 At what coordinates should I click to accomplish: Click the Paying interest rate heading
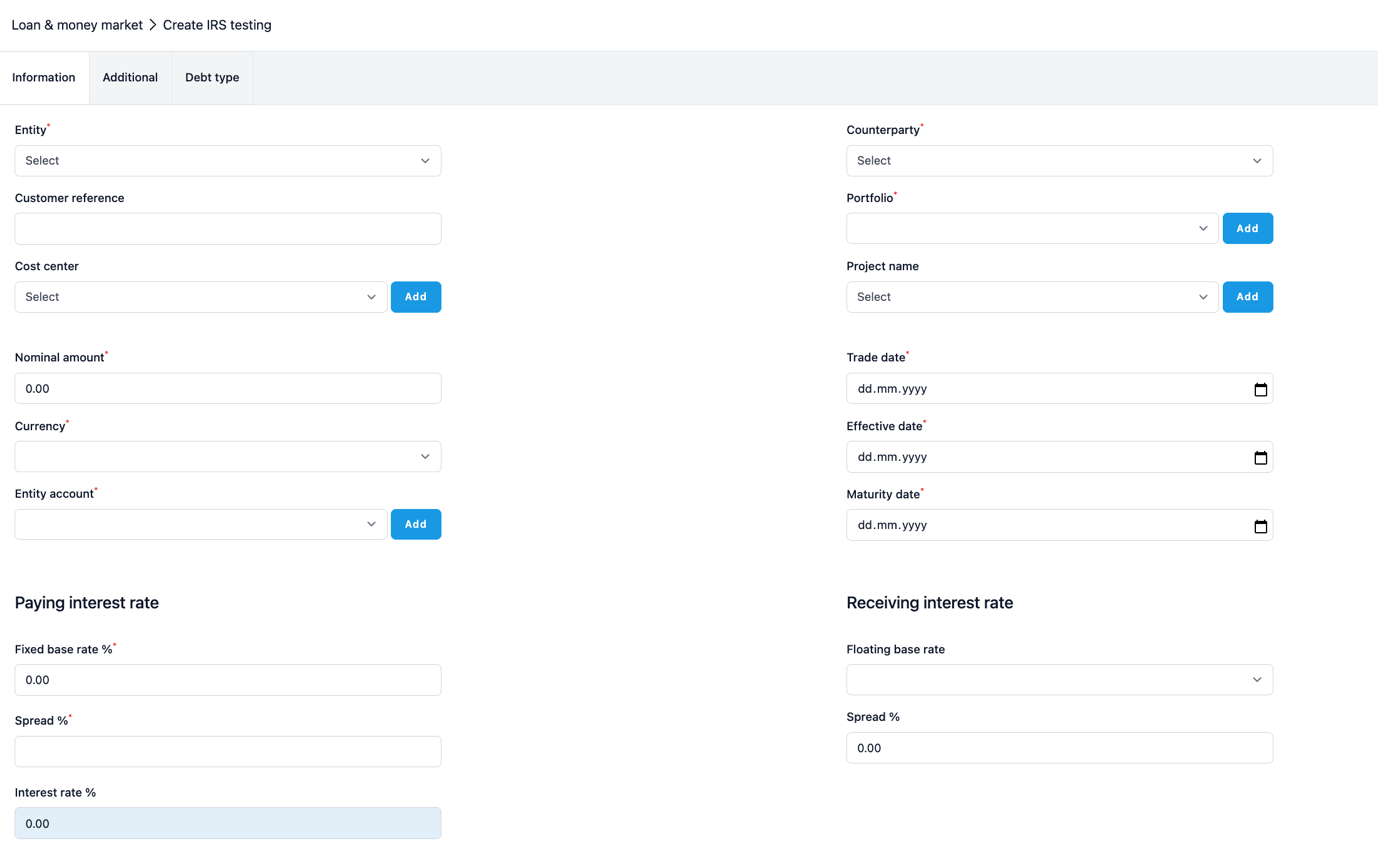click(x=87, y=603)
